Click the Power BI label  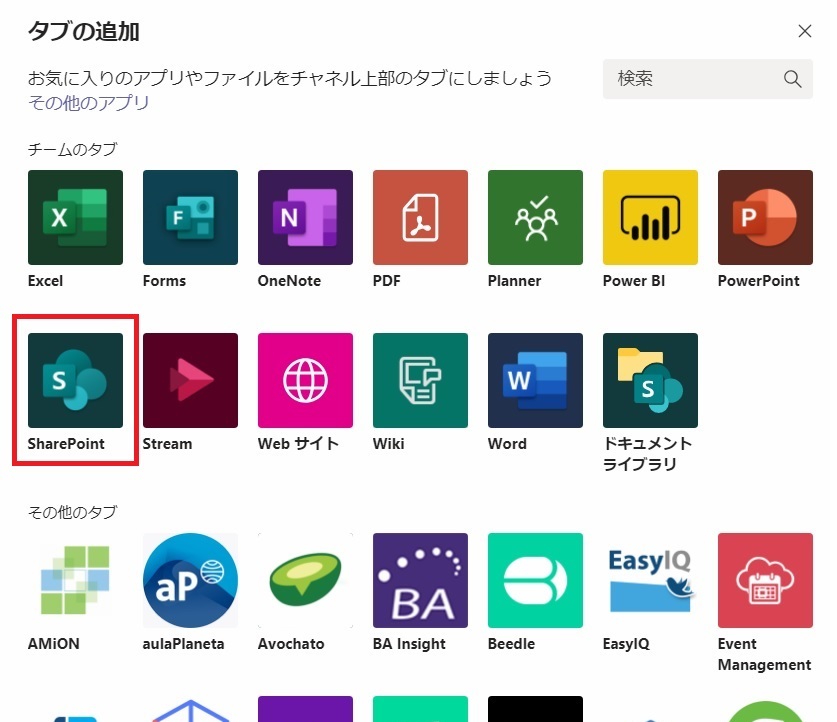tap(634, 281)
